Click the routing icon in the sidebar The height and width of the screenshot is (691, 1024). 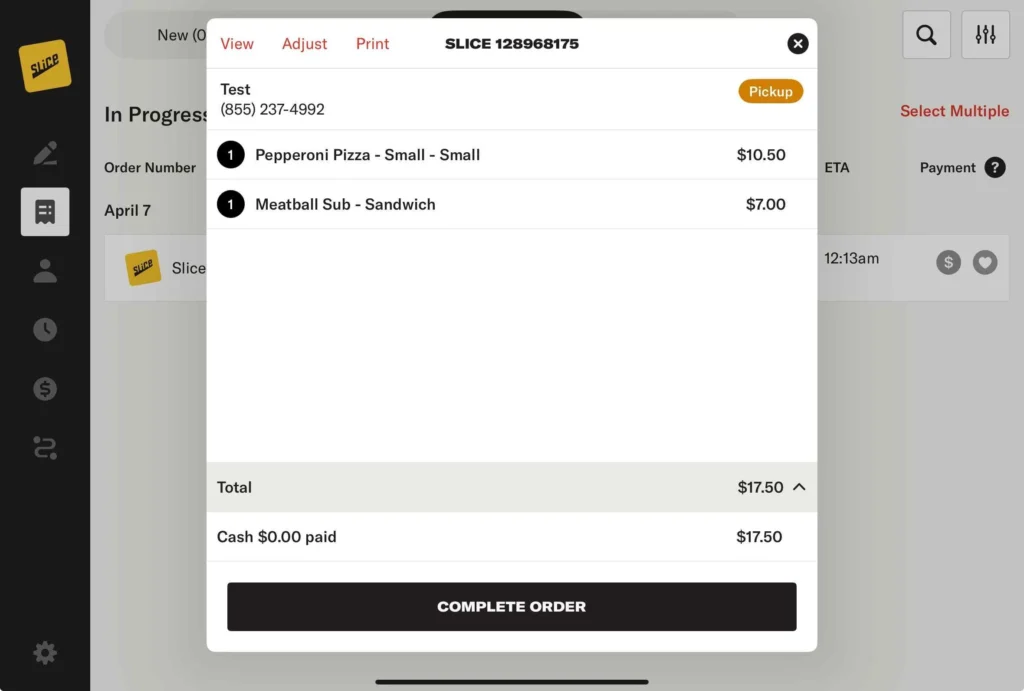click(x=45, y=448)
